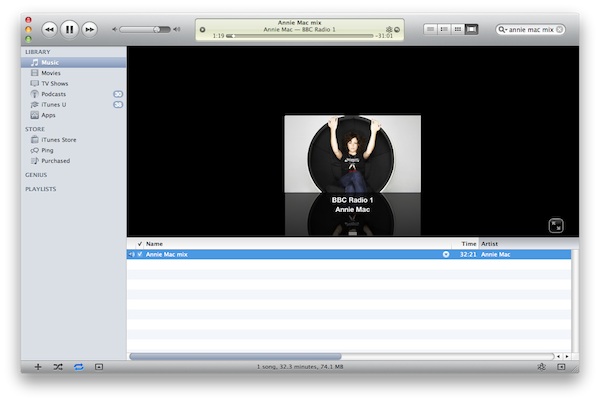600x402 pixels.
Task: Click the search field containing 'annie mac mix'
Action: point(531,29)
